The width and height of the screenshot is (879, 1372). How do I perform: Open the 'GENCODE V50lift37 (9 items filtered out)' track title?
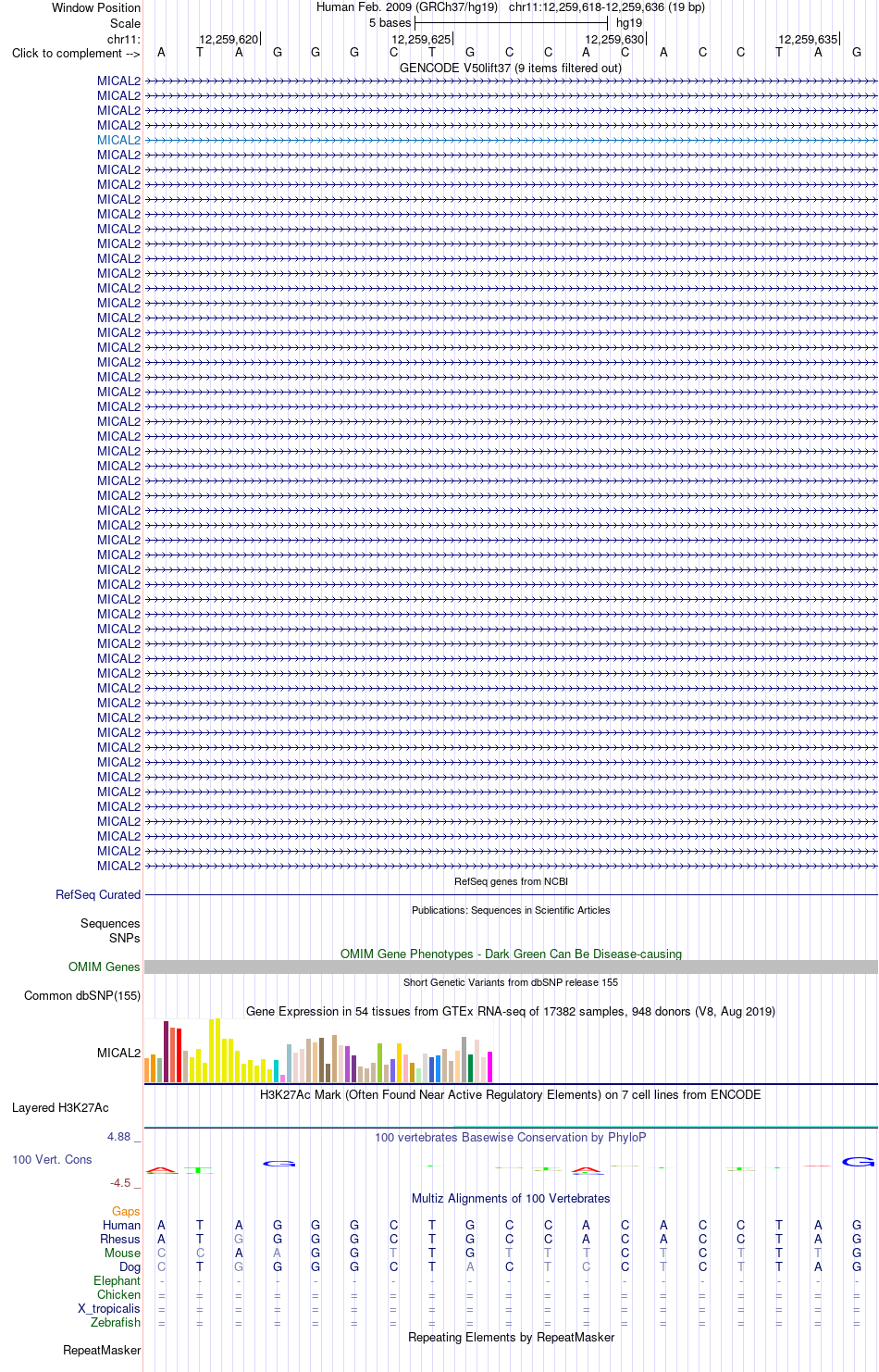pyautogui.click(x=511, y=68)
